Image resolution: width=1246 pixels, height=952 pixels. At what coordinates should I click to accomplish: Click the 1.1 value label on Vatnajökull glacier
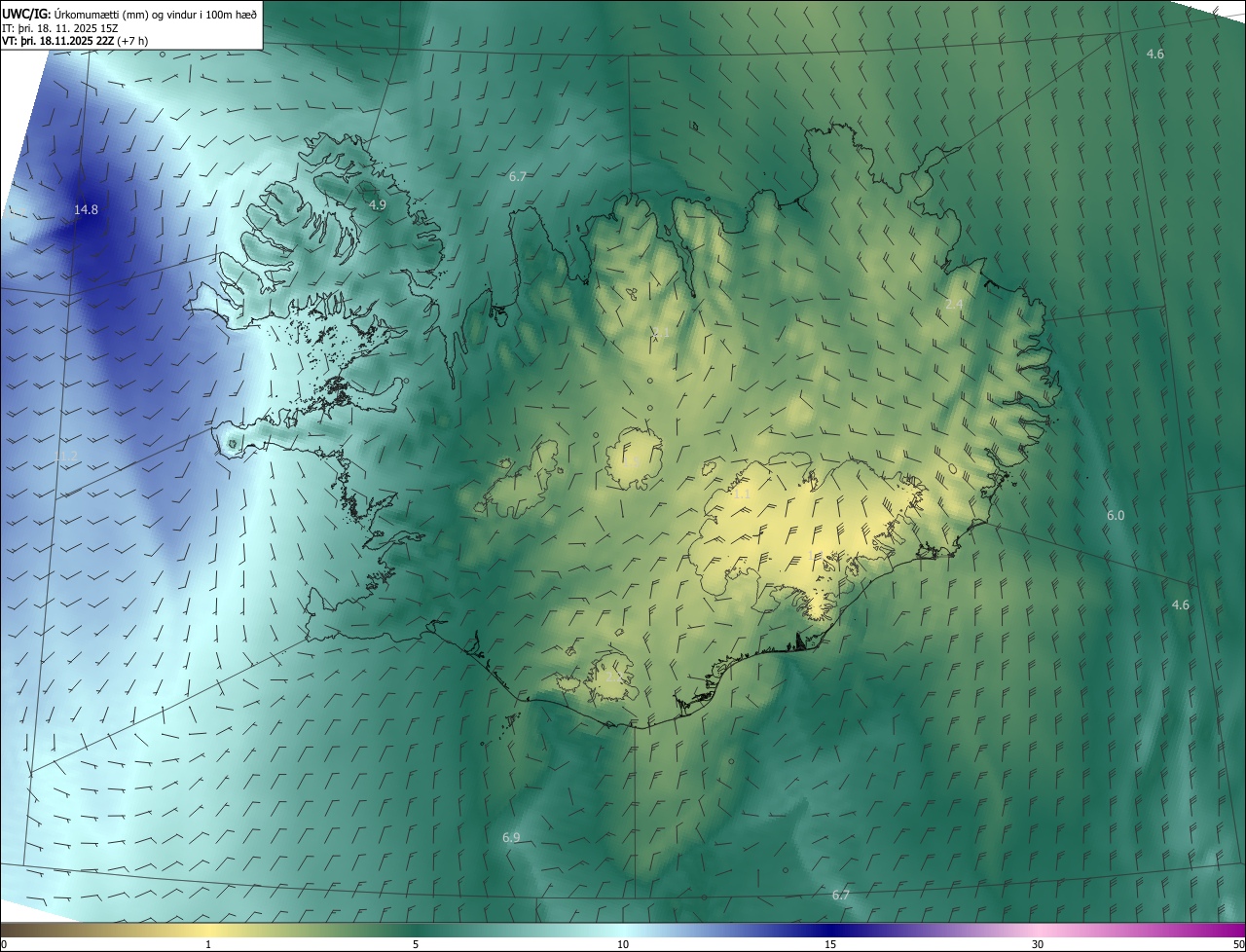[x=742, y=494]
